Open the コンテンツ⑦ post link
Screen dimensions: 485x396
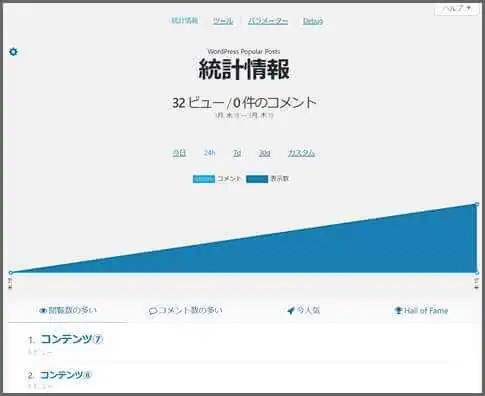pyautogui.click(x=72, y=339)
